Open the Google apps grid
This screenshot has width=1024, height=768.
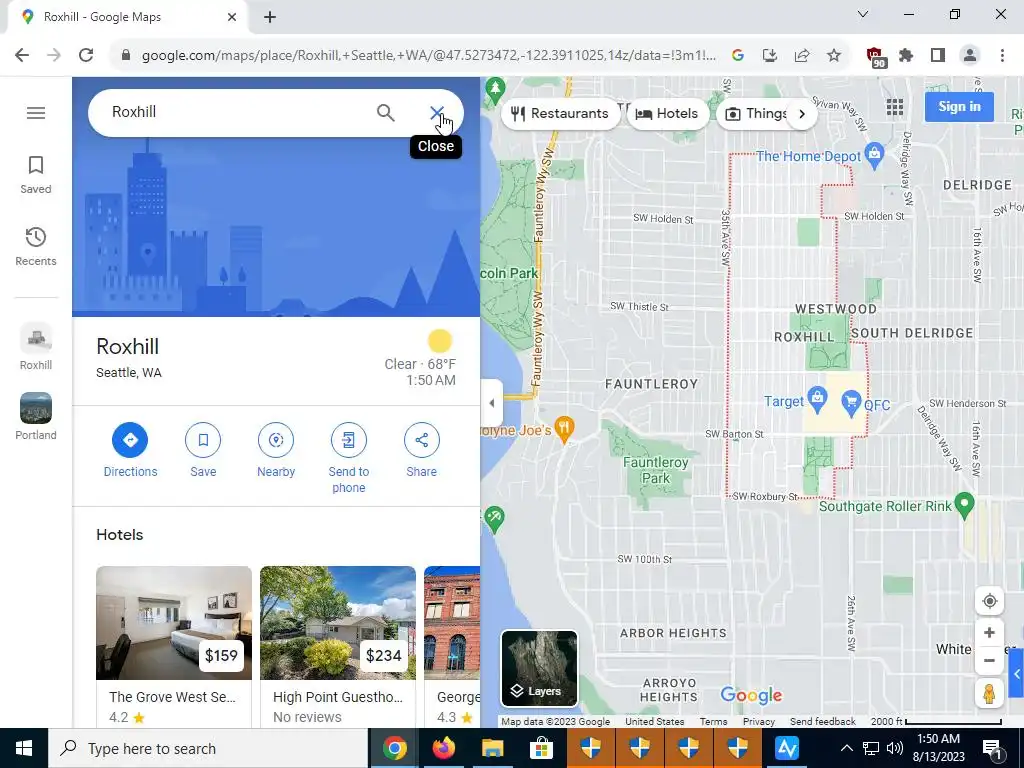click(895, 107)
